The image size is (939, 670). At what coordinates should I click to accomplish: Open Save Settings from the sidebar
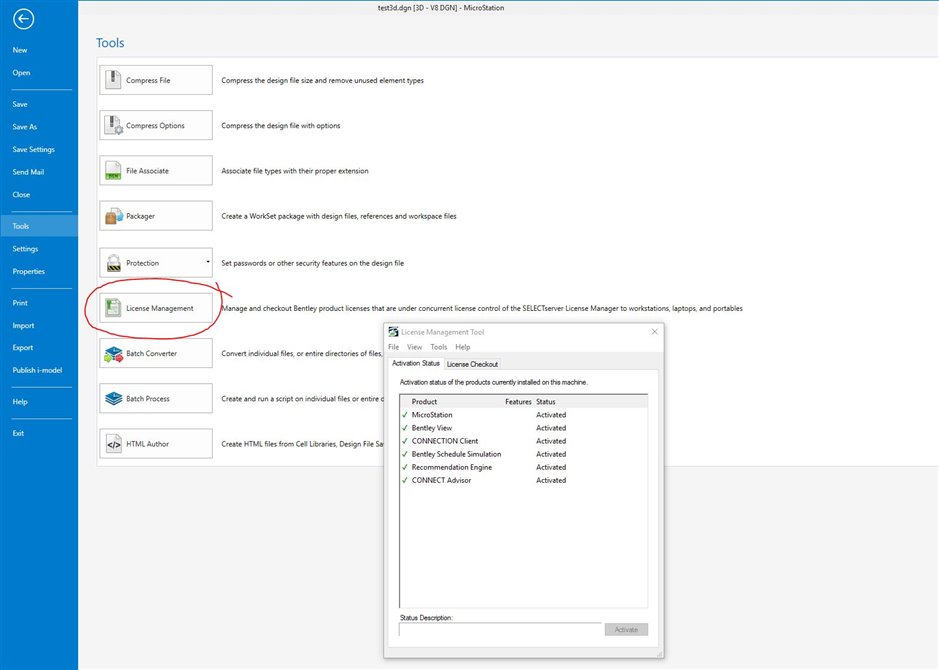(x=34, y=150)
